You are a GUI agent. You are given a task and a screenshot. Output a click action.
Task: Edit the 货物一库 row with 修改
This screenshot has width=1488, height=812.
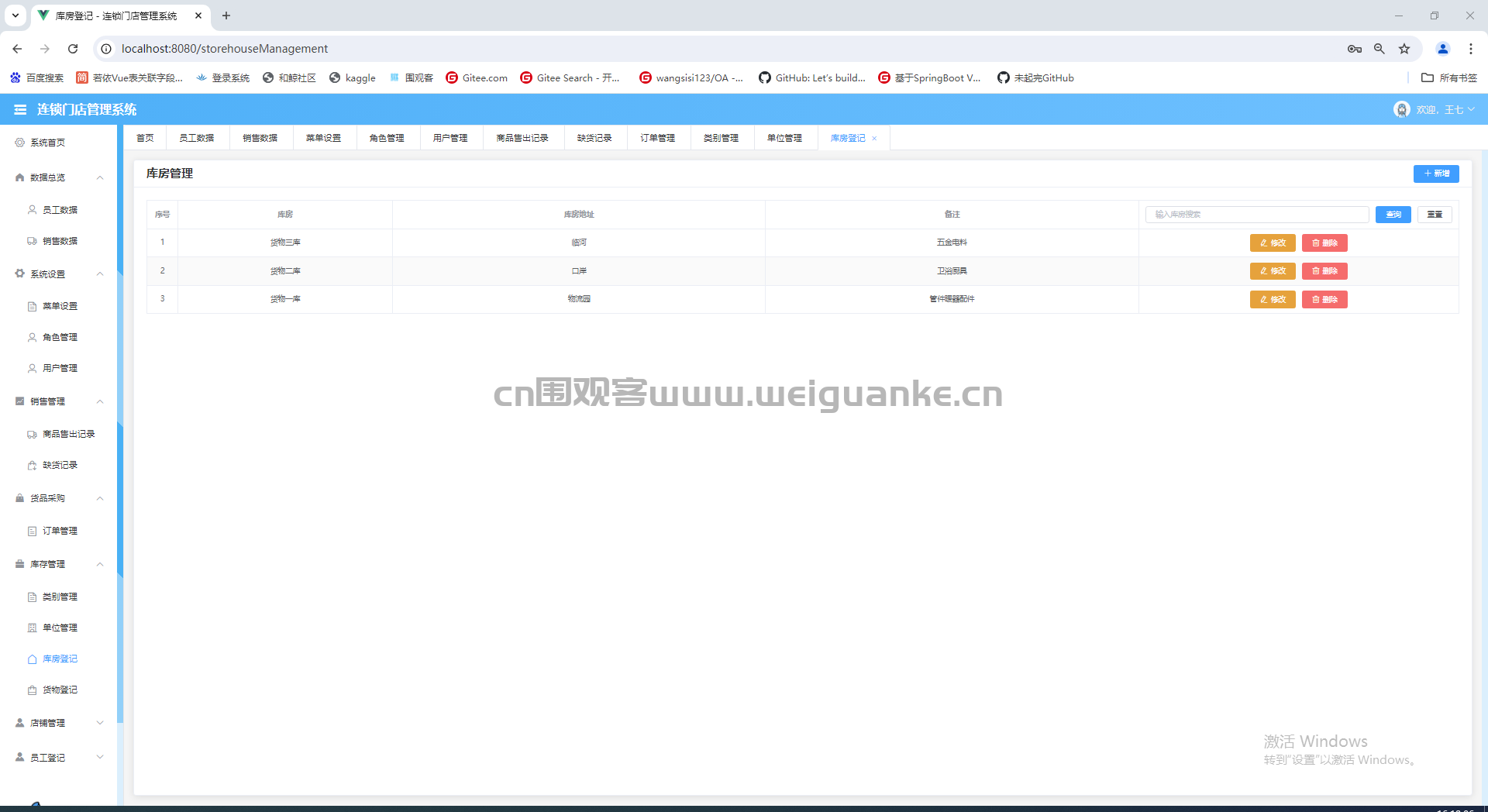point(1273,299)
